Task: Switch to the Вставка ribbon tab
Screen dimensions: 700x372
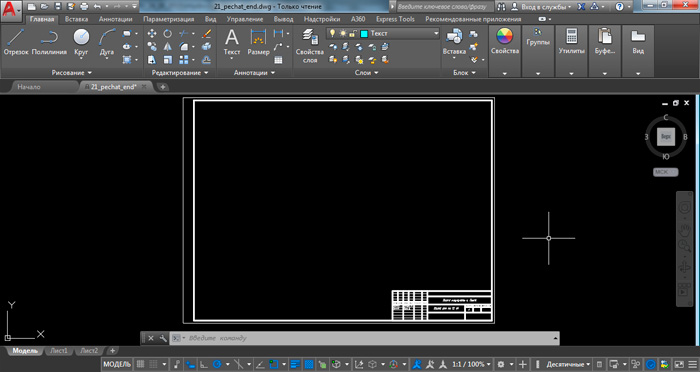Action: tap(76, 19)
